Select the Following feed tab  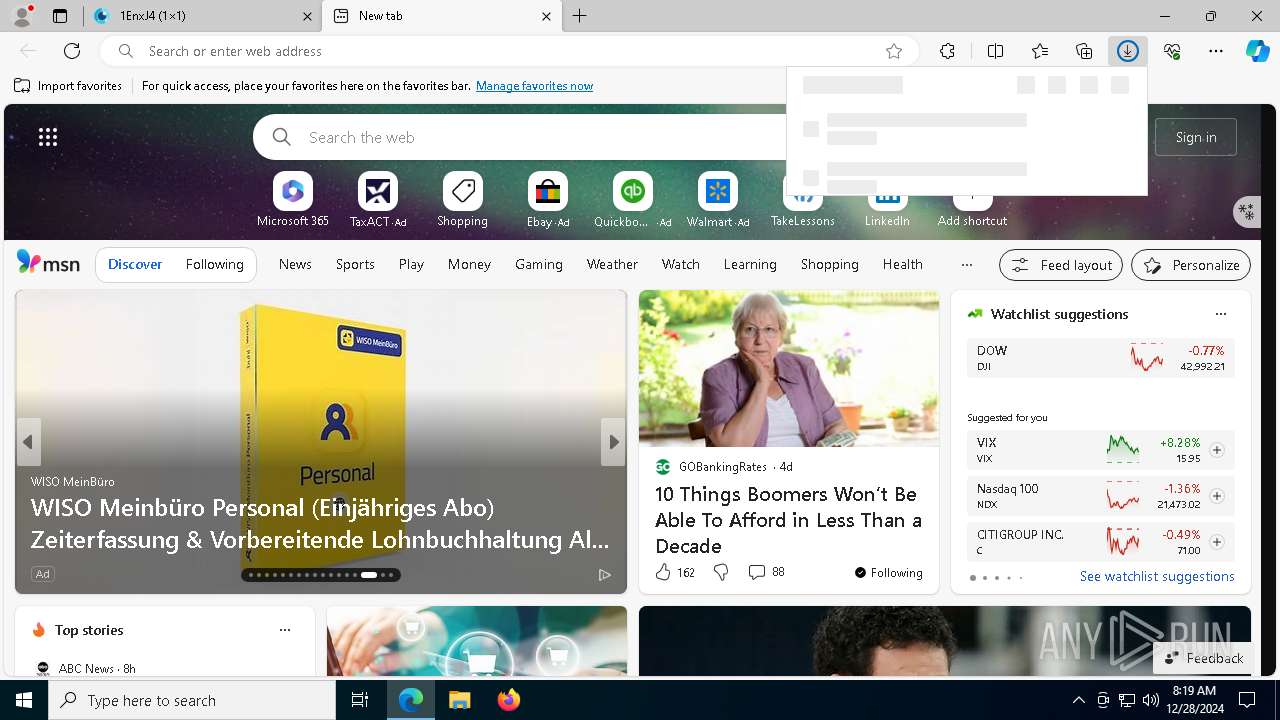coord(215,264)
